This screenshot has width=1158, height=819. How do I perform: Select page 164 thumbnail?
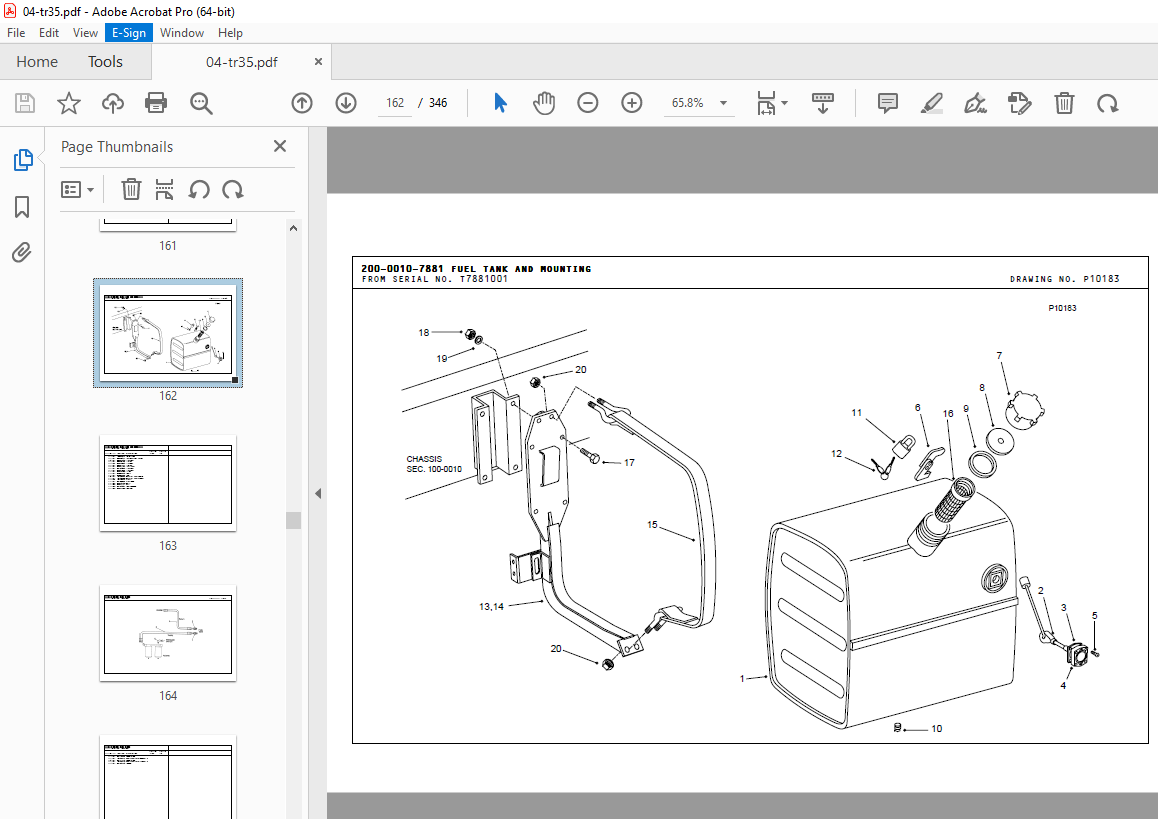pos(168,633)
